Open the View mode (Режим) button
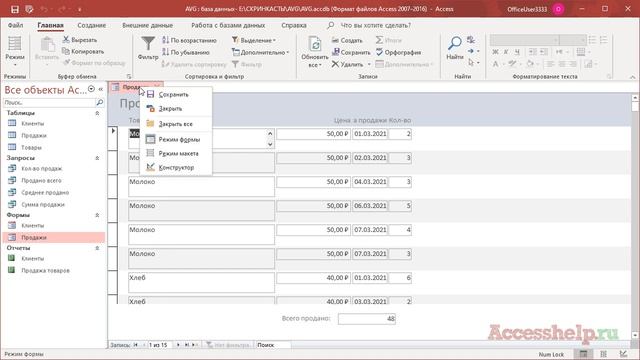Image resolution: width=640 pixels, height=360 pixels. point(15,51)
